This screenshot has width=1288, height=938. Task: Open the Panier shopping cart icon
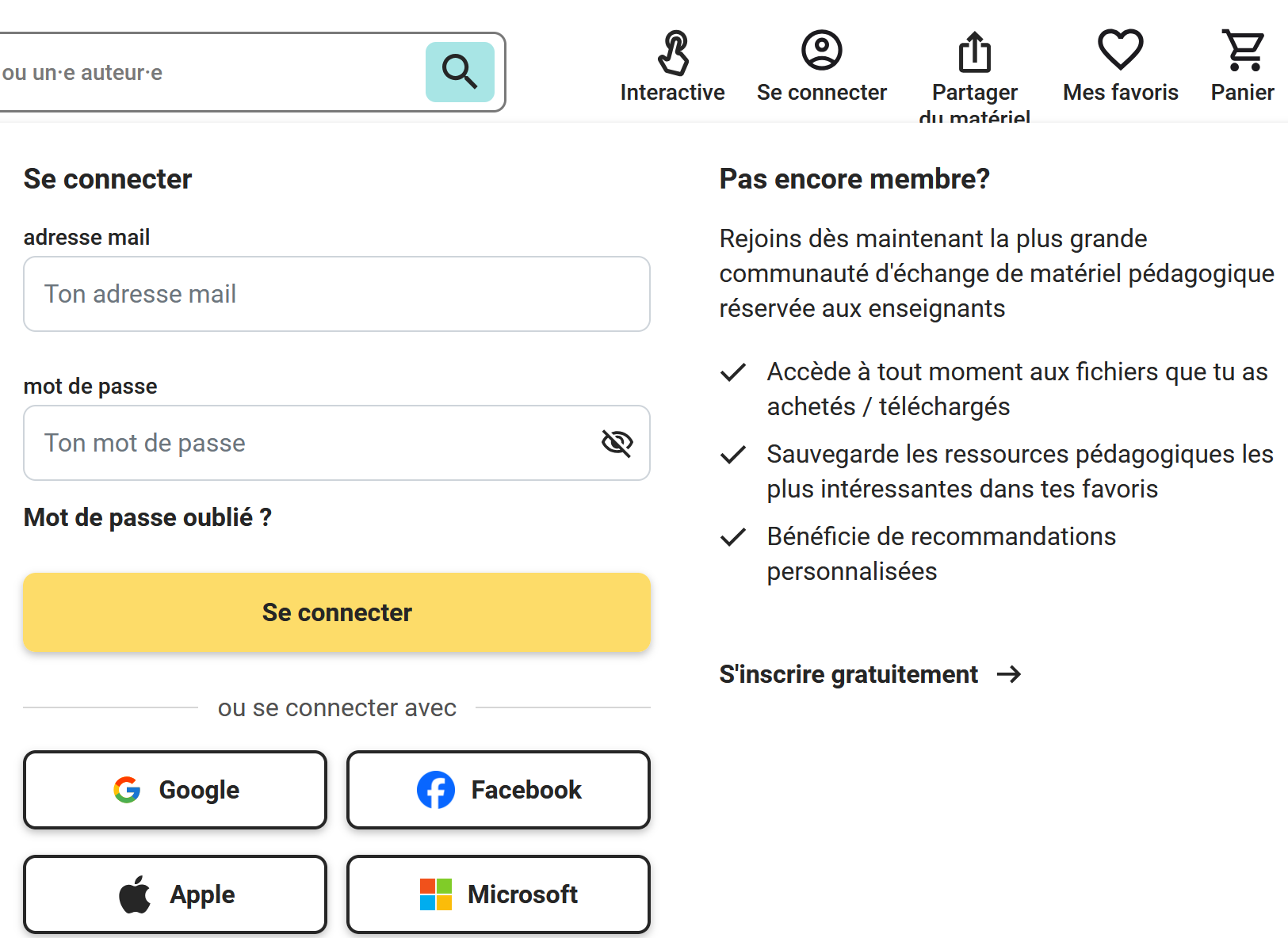pyautogui.click(x=1243, y=51)
